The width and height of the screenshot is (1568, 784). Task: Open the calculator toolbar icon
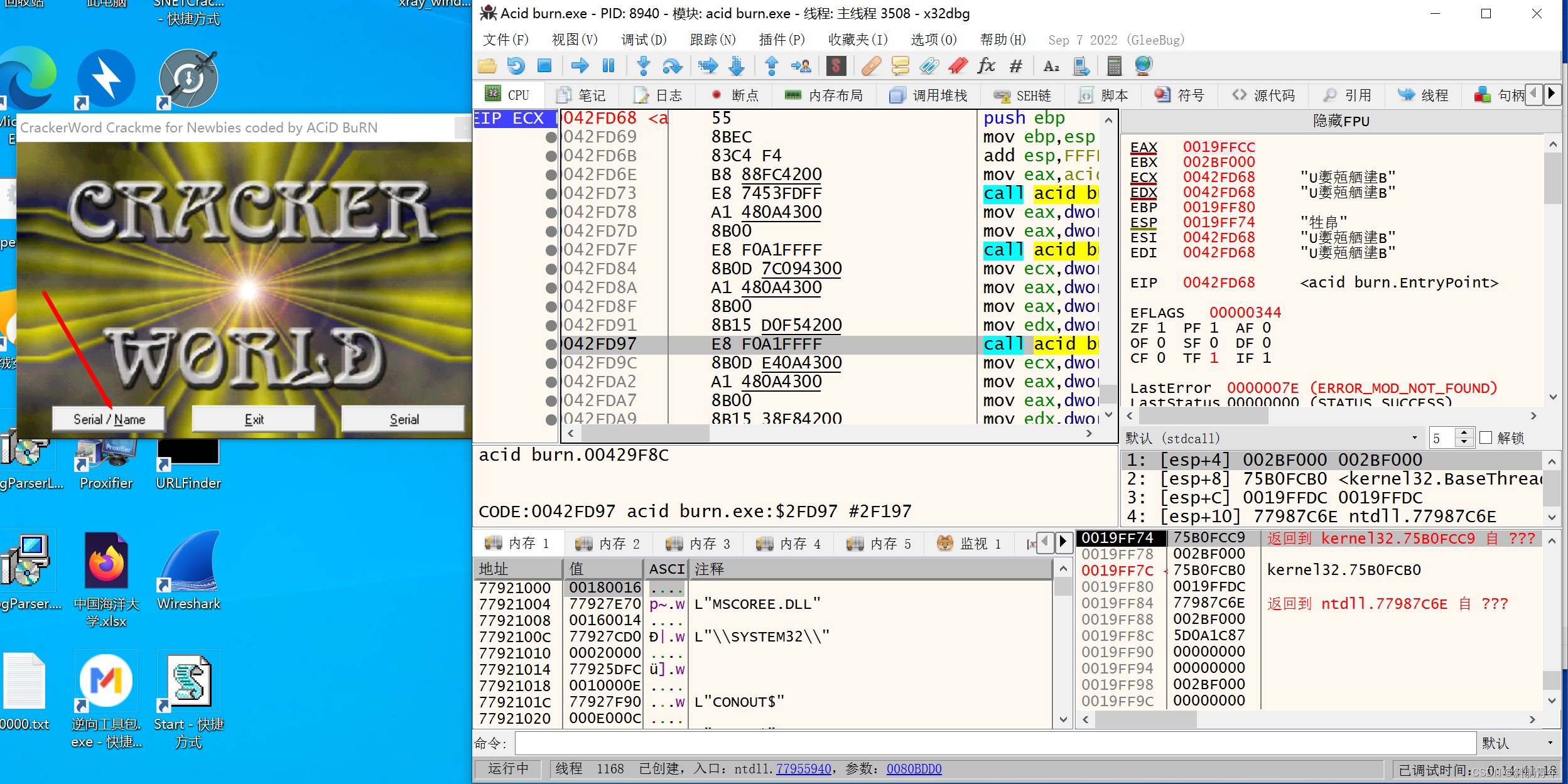tap(1114, 66)
